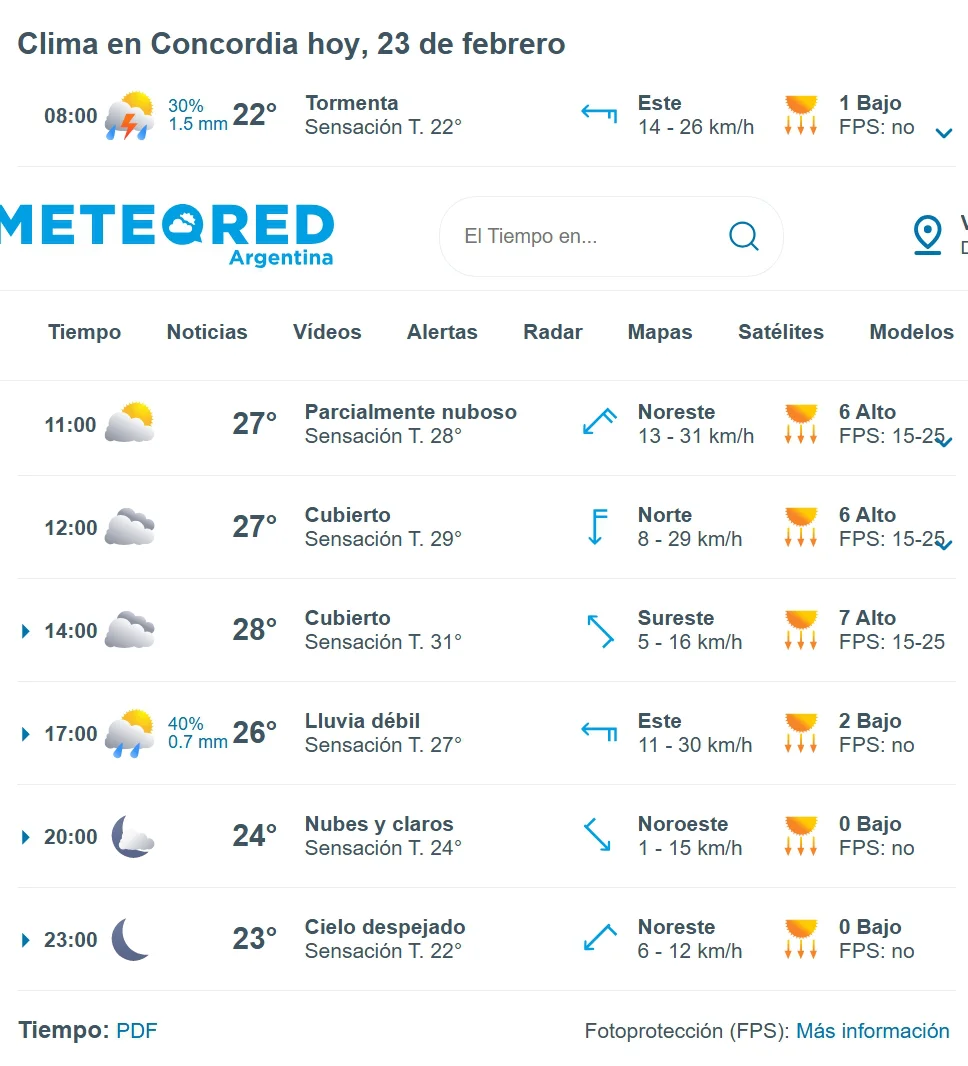Open the Radar menu item
This screenshot has width=968, height=1066.
(553, 332)
